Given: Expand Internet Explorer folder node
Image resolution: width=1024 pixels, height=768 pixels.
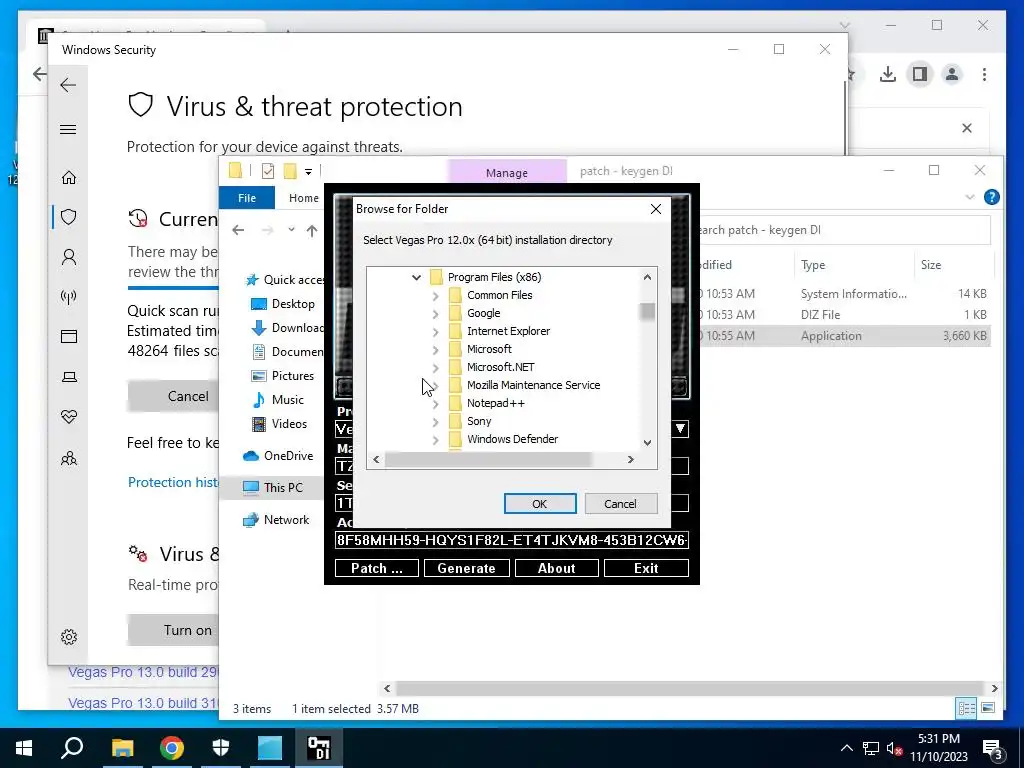Looking at the screenshot, I should [435, 332].
